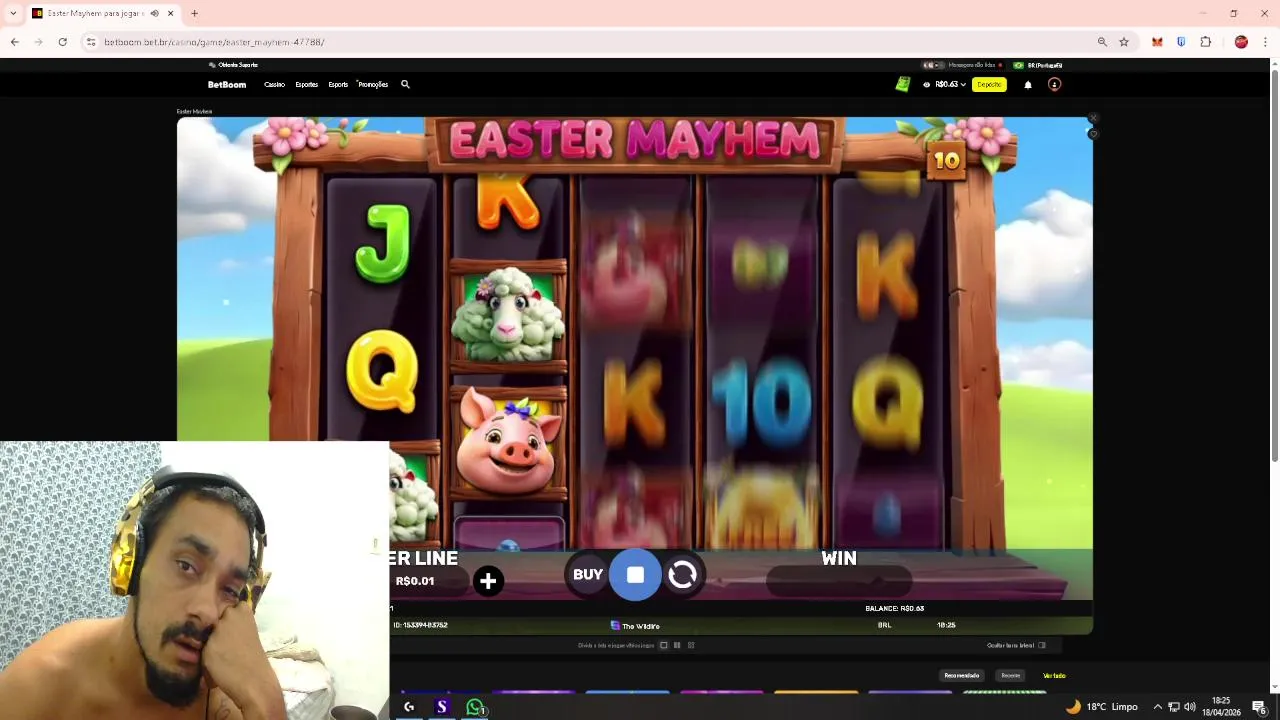Image resolution: width=1280 pixels, height=720 pixels.
Task: Click the yellow Depósito button
Action: (x=989, y=84)
